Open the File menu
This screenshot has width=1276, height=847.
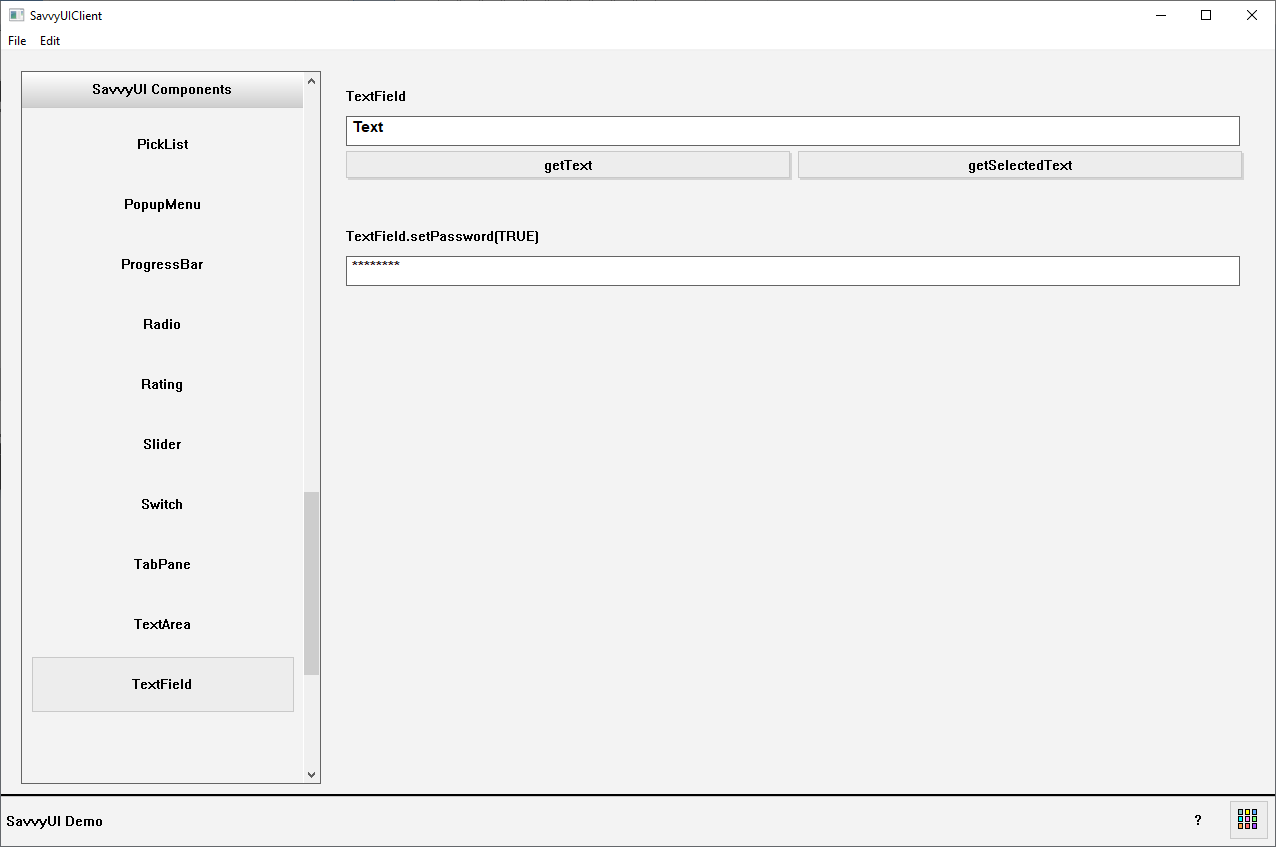17,41
